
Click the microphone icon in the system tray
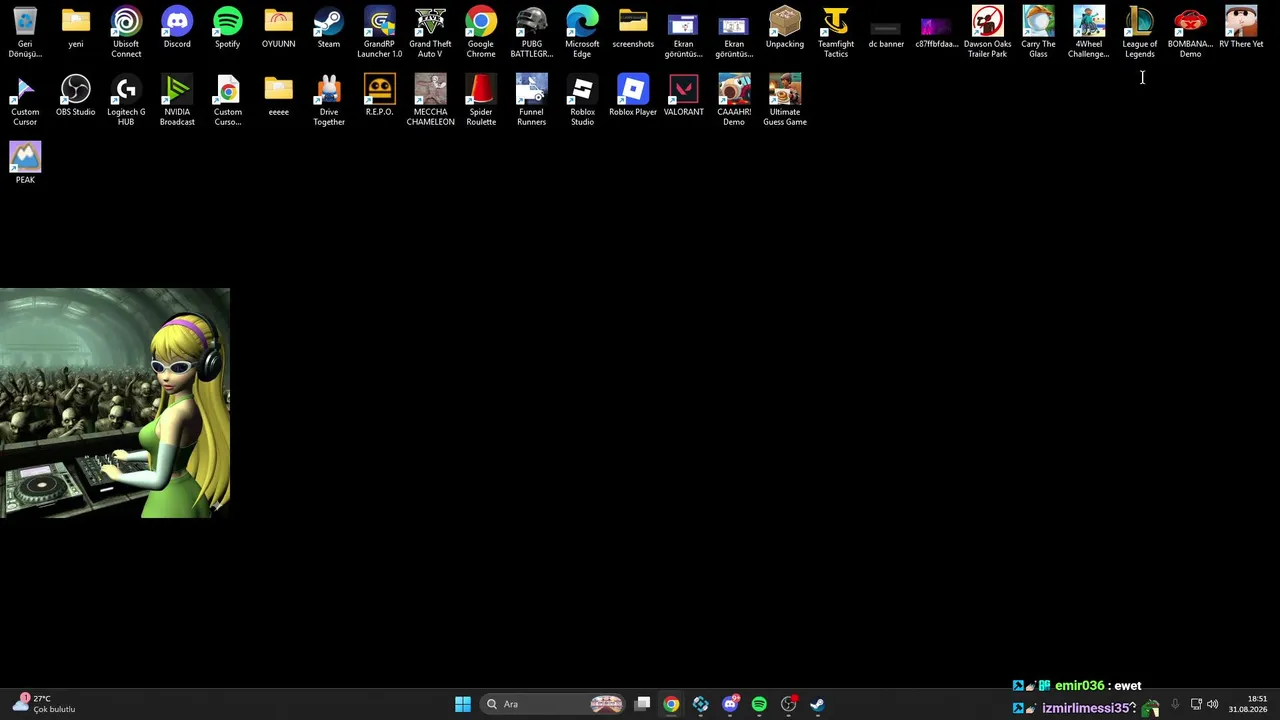coord(1175,704)
